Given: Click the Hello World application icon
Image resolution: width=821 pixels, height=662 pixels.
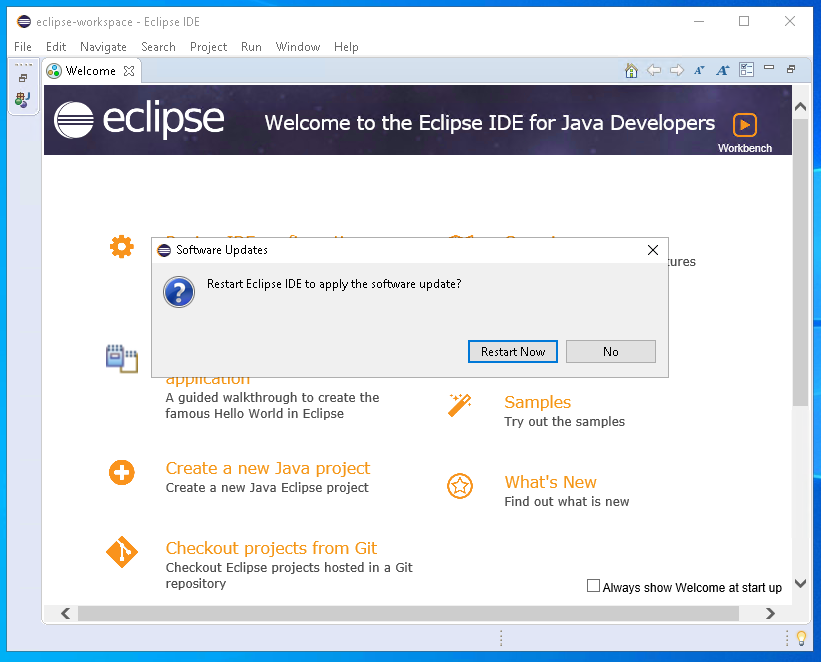Looking at the screenshot, I should 121,359.
